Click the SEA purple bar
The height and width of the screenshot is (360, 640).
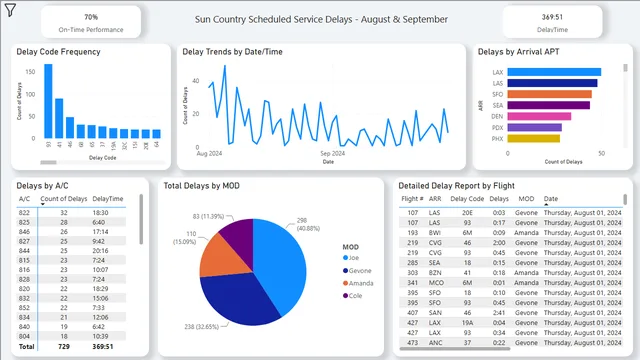[549, 105]
